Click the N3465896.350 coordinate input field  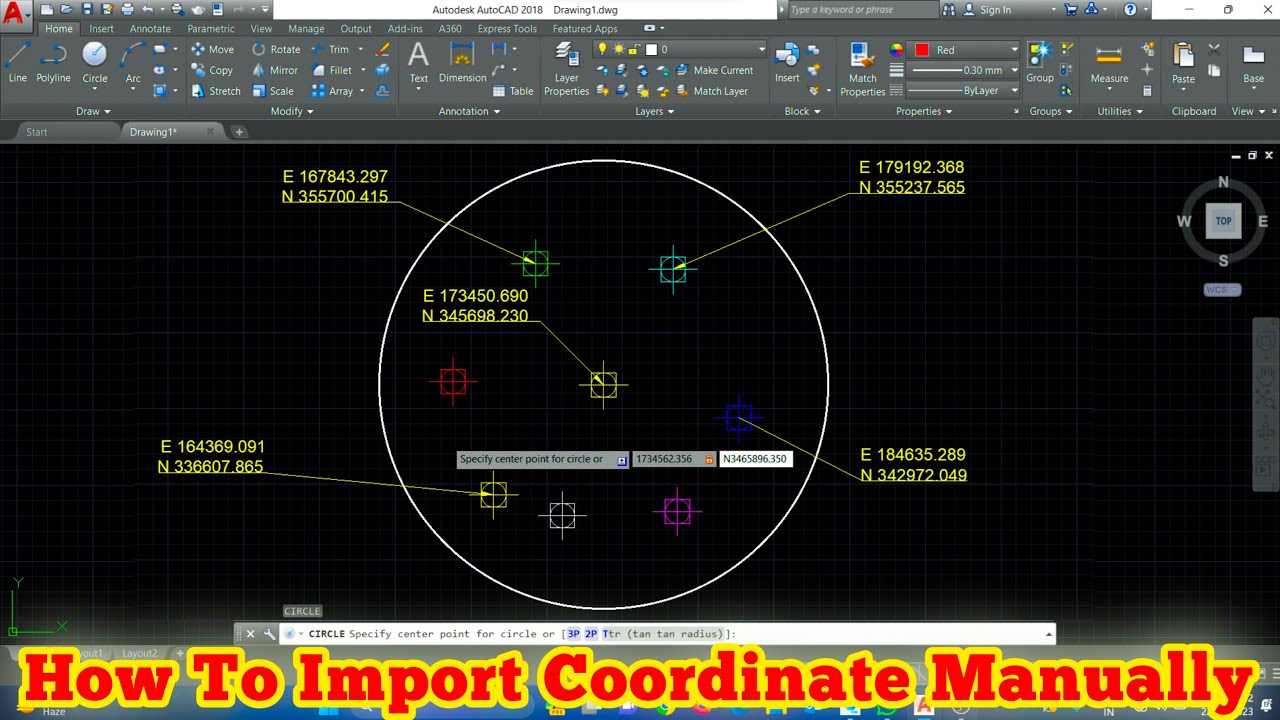(755, 459)
